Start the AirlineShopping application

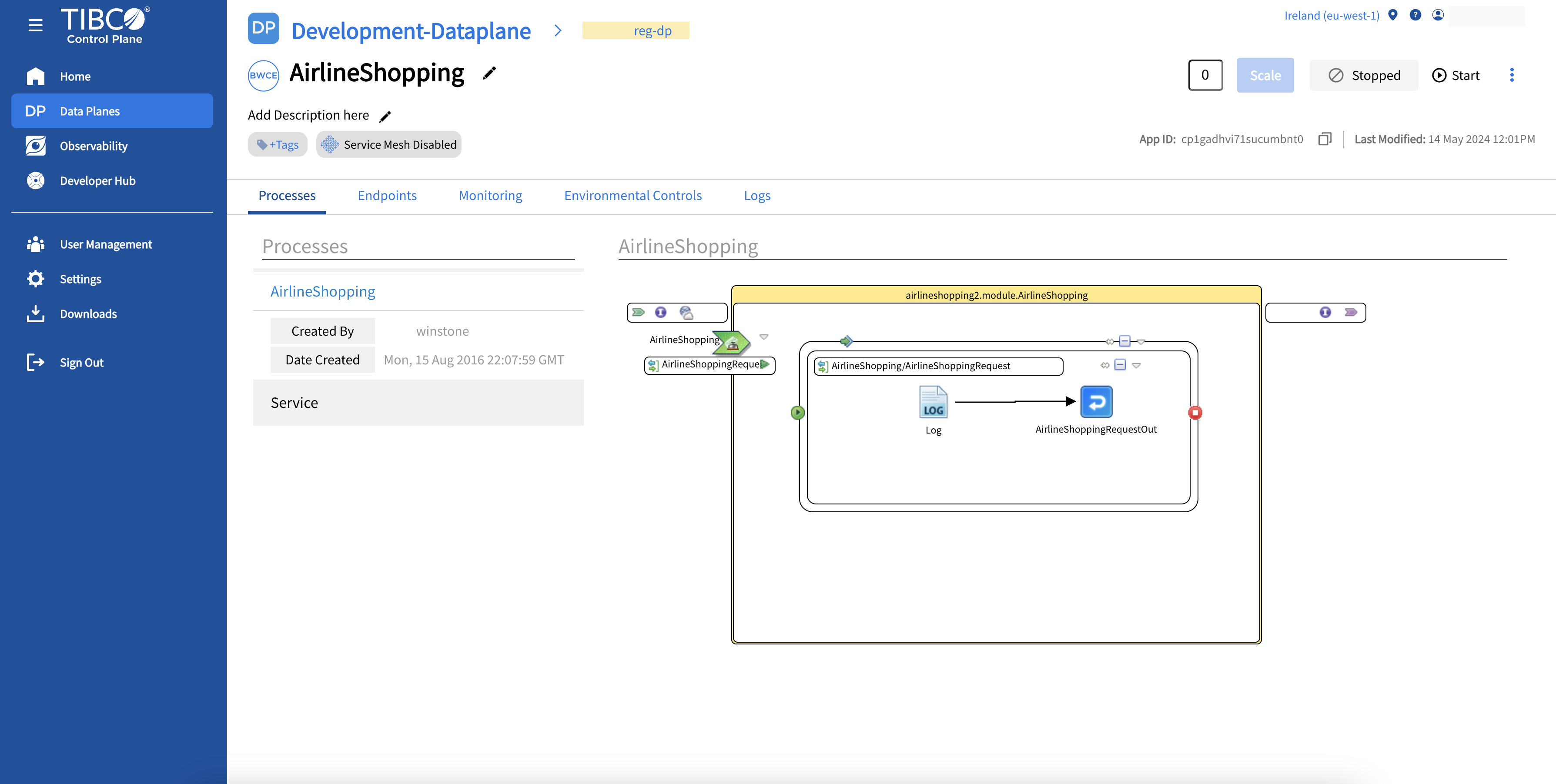tap(1456, 76)
